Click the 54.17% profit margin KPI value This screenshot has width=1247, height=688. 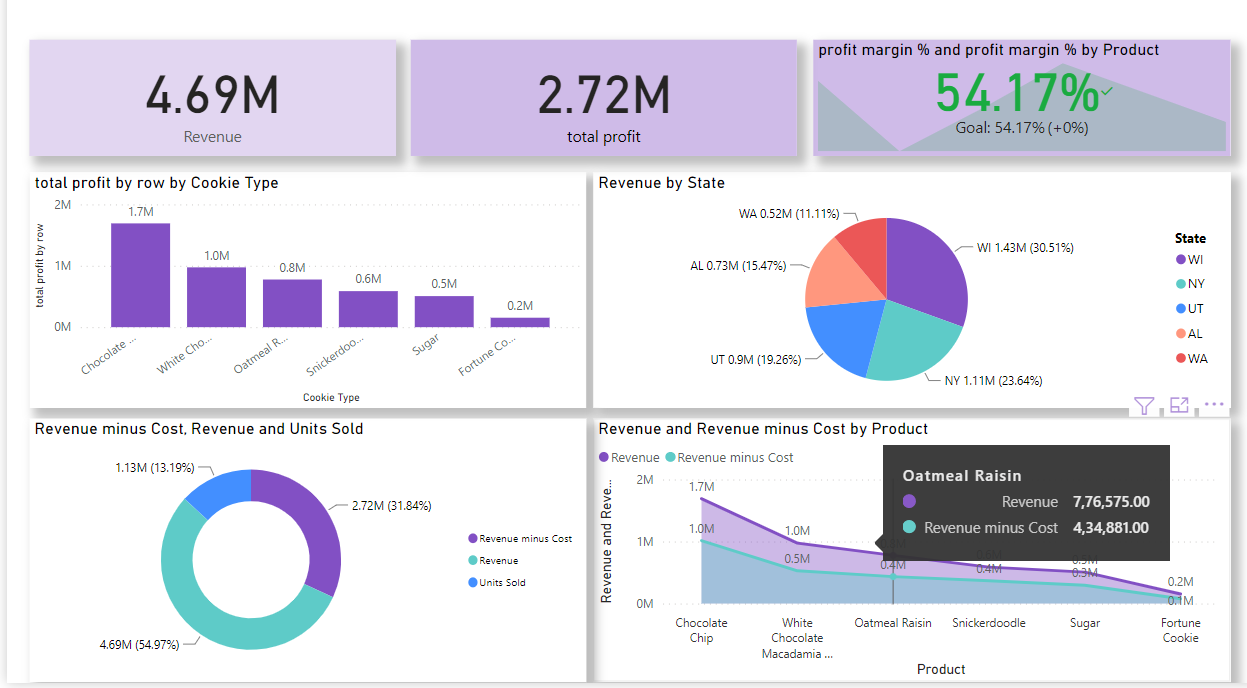[1018, 93]
